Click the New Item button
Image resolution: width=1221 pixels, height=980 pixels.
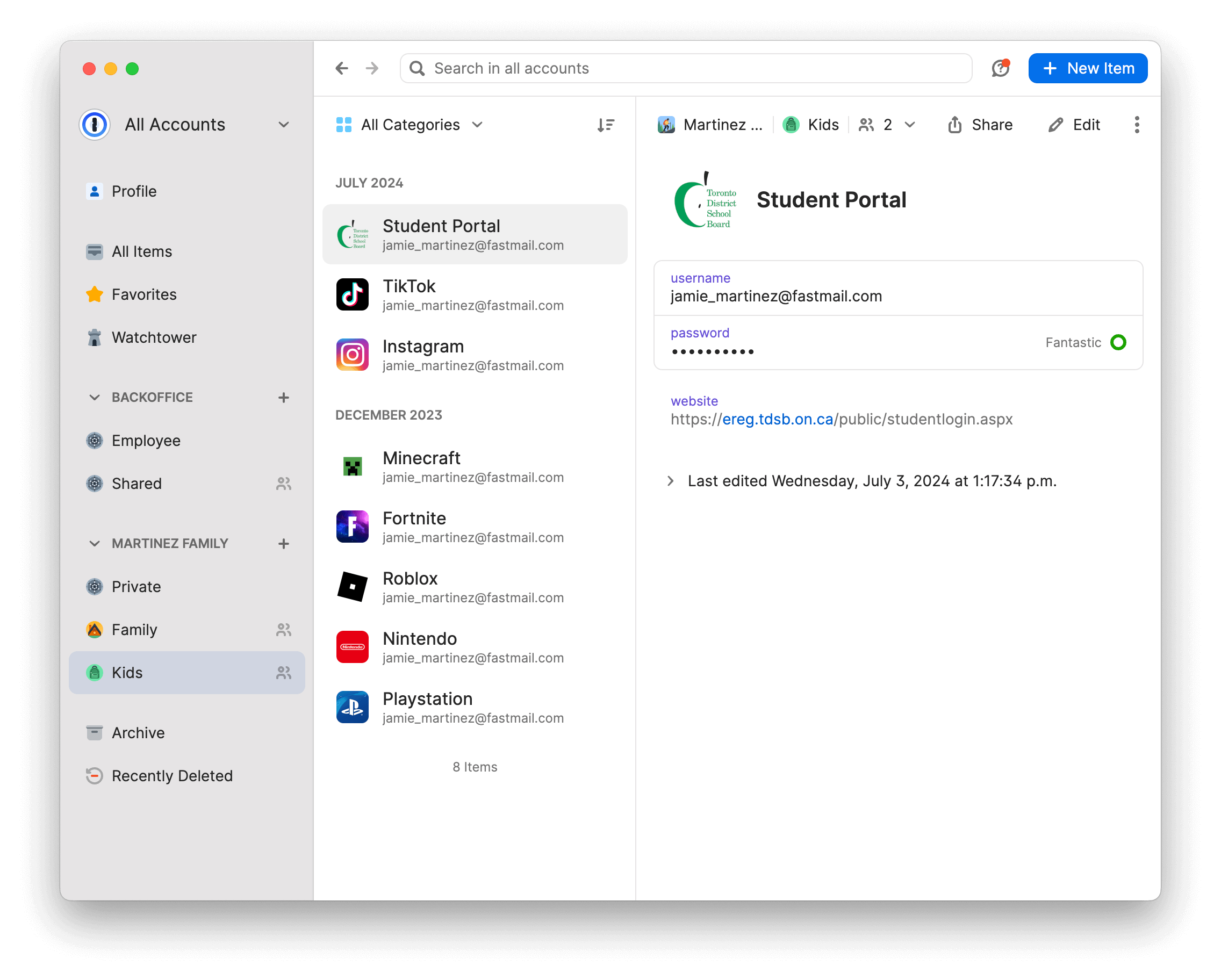[1087, 68]
